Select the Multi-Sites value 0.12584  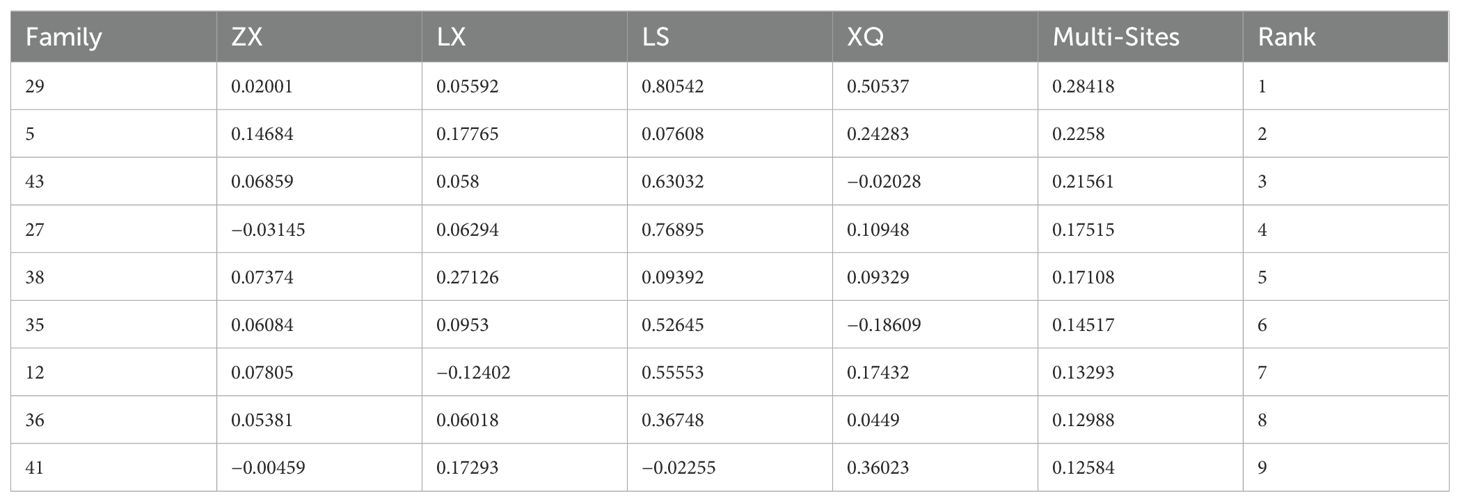pyautogui.click(x=1083, y=468)
